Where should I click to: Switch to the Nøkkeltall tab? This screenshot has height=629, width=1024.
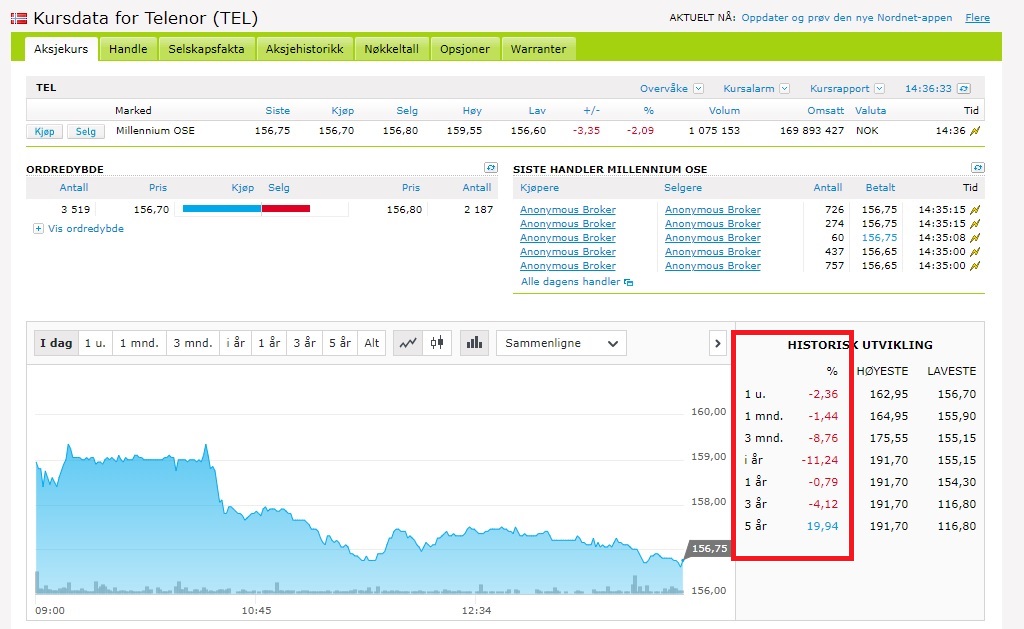[x=392, y=49]
